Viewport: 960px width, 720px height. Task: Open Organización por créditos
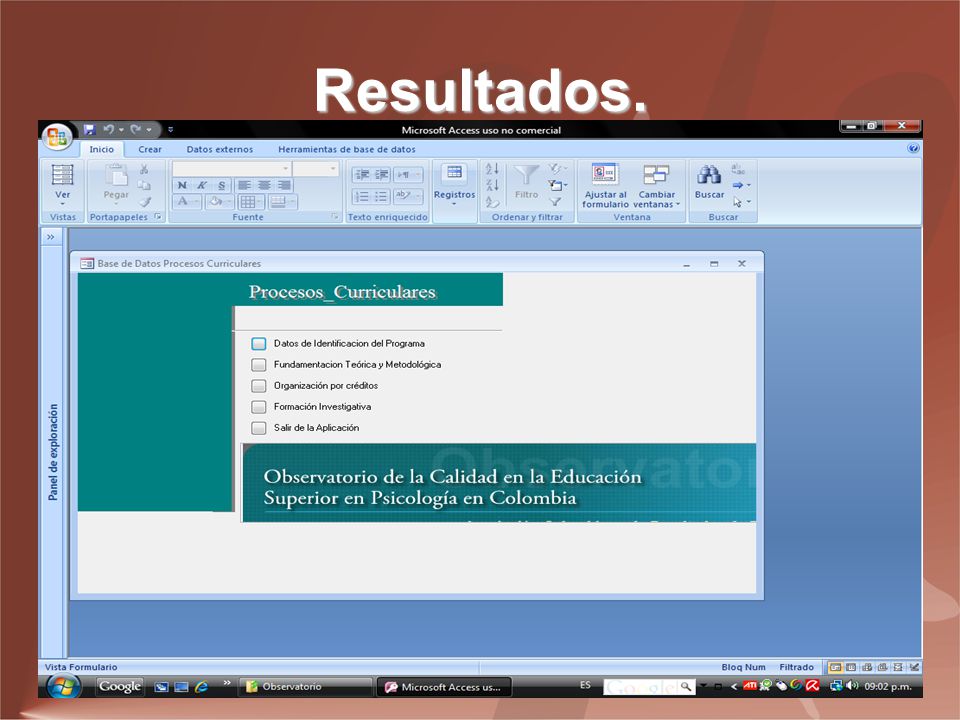[x=258, y=386]
